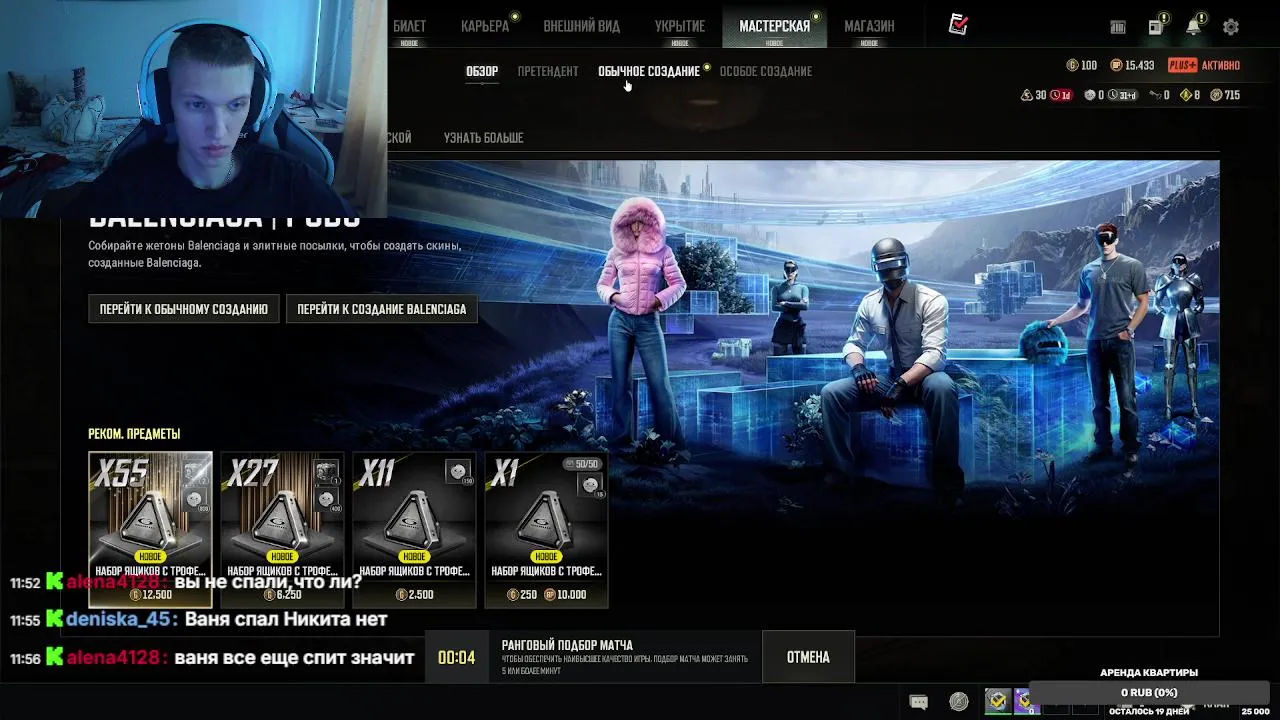Click the Осталось 19 дней text
Image resolution: width=1280 pixels, height=720 pixels.
click(1148, 711)
